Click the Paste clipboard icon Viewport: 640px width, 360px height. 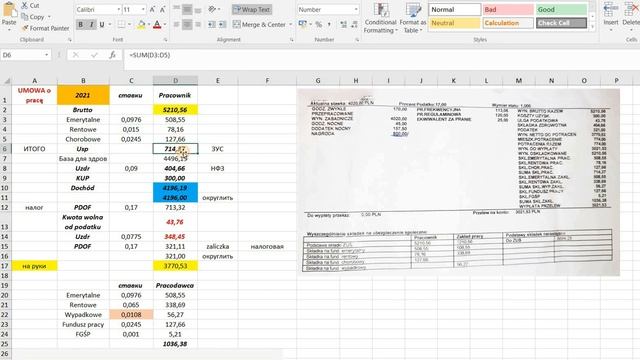coord(9,9)
